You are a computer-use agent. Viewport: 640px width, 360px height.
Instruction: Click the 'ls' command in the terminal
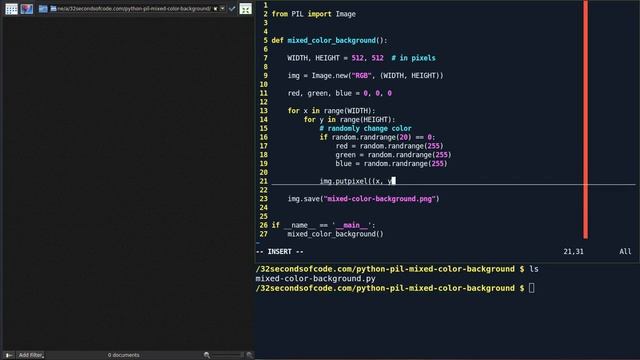(534, 269)
